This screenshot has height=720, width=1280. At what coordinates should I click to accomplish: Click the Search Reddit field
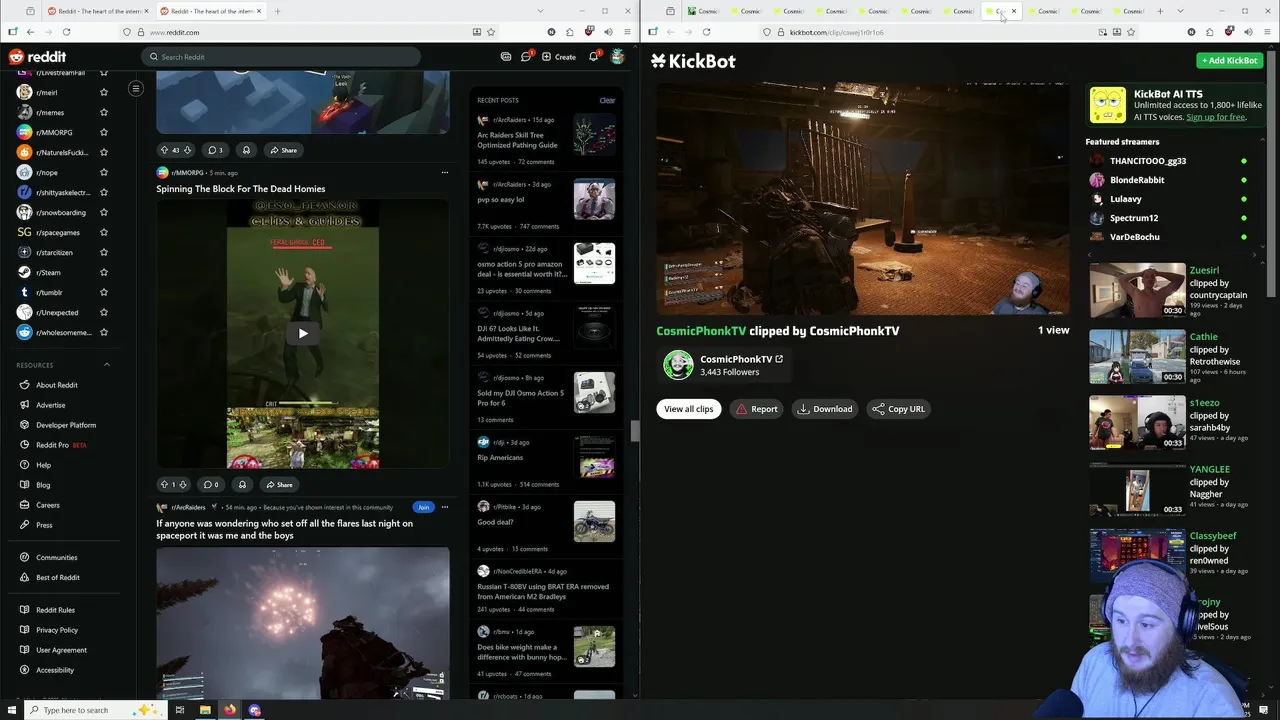[280, 57]
